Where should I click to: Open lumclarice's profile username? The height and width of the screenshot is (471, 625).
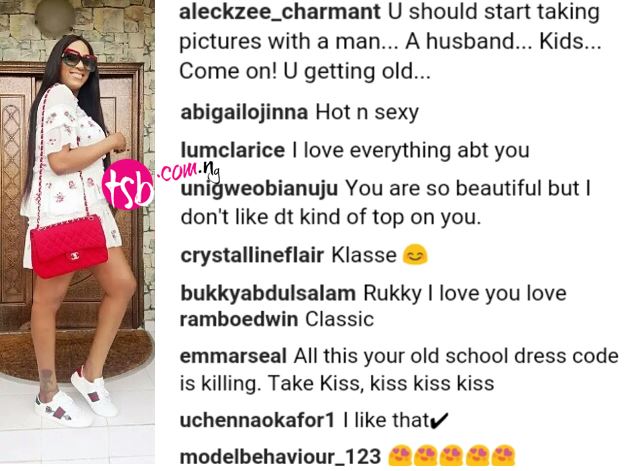pyautogui.click(x=233, y=150)
